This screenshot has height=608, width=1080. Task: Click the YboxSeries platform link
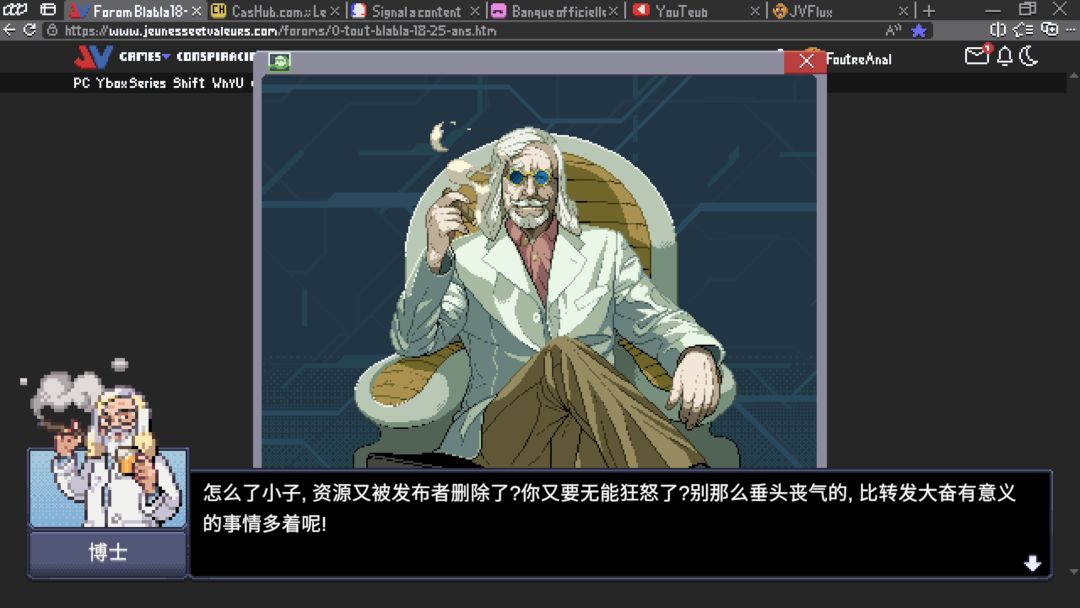[131, 83]
